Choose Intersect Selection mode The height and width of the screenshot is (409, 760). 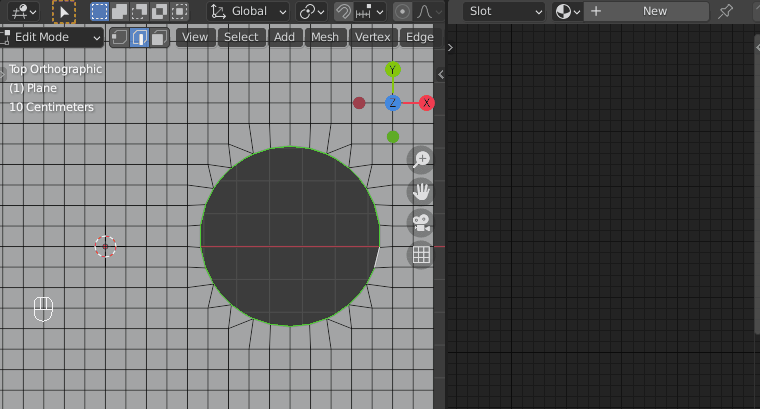pos(179,11)
